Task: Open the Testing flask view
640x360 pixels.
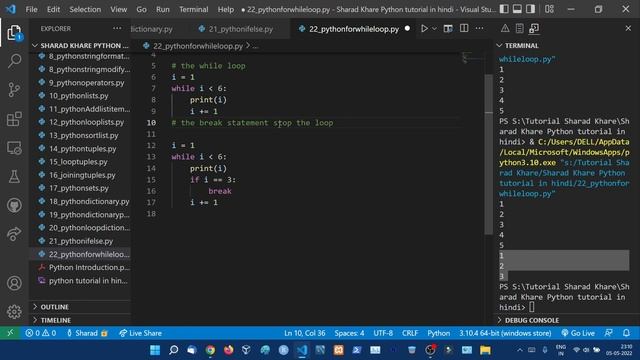Action: 14,177
